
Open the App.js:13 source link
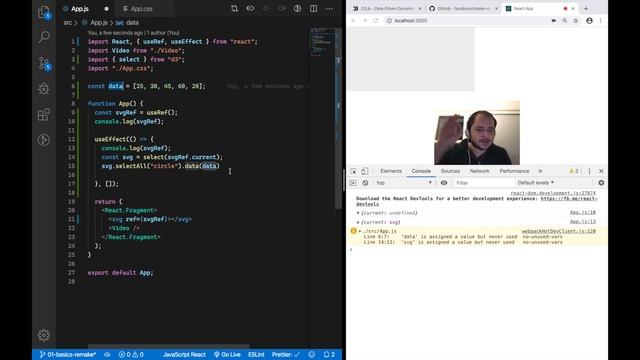583,222
